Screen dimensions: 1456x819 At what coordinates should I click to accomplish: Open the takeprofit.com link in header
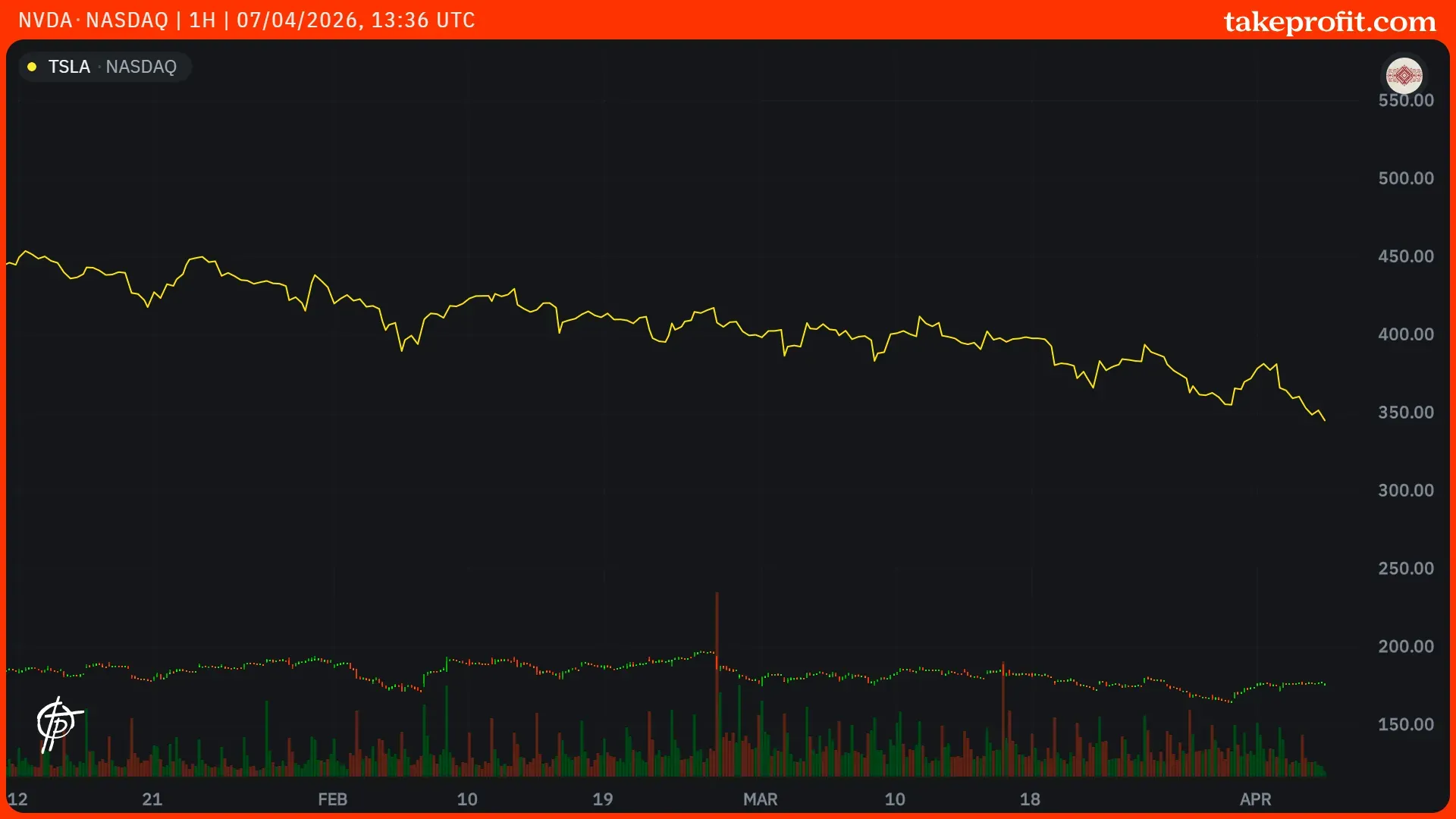(x=1329, y=21)
